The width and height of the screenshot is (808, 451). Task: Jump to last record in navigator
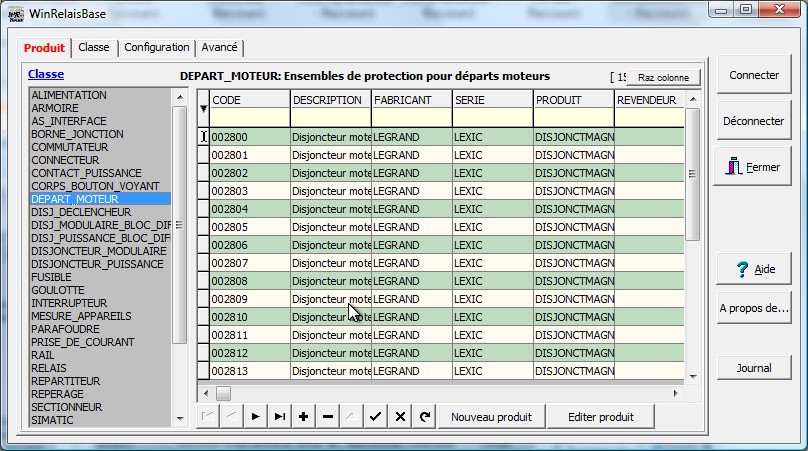(280, 416)
